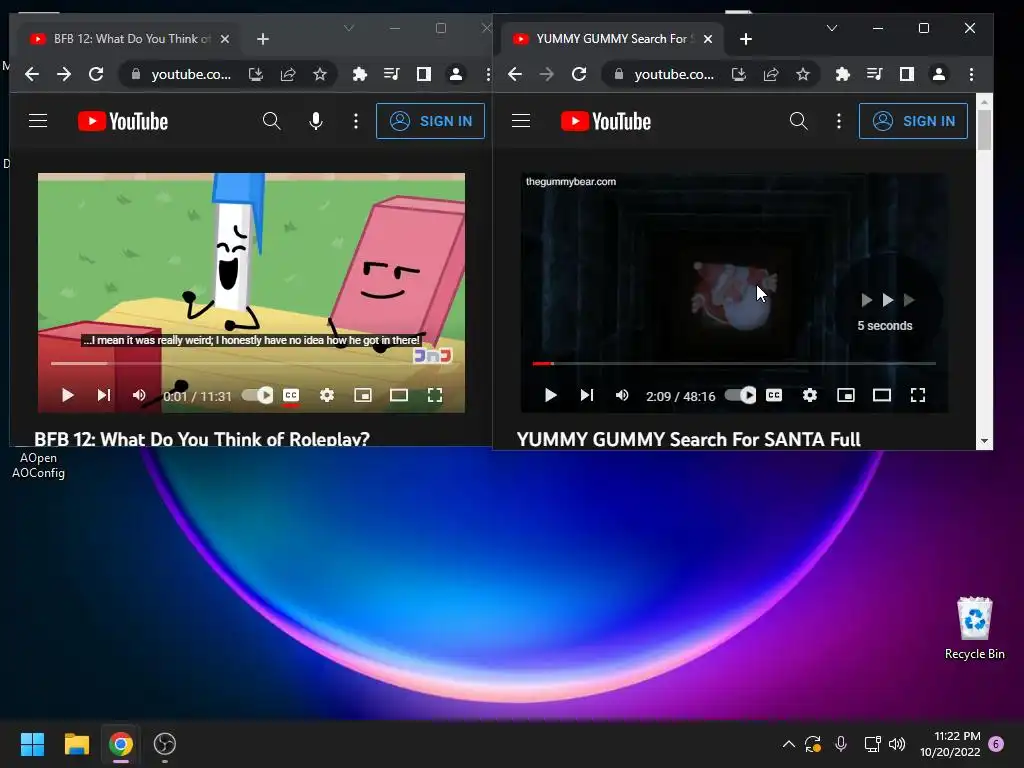1024x768 pixels.
Task: Toggle autoplay switch in YUMMY GUMMY player
Action: pos(741,395)
